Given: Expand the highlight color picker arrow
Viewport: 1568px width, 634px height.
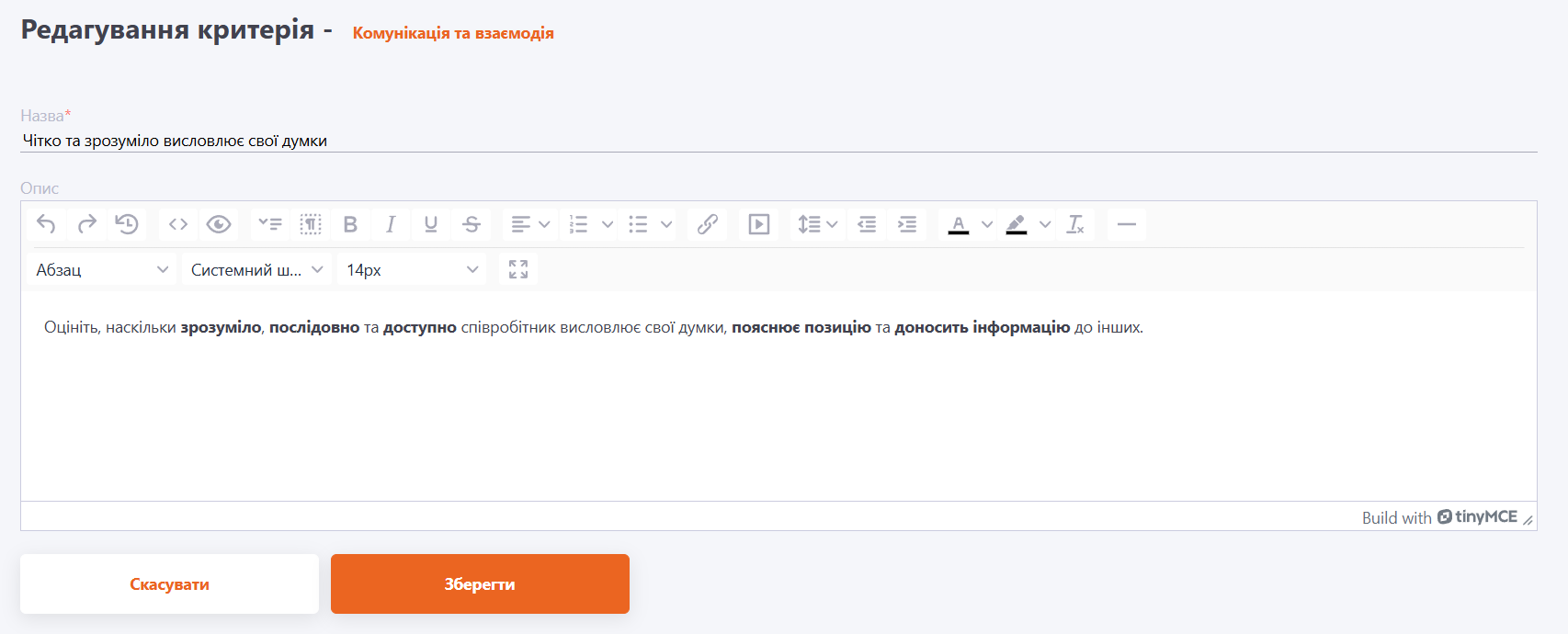Looking at the screenshot, I should 1045,224.
